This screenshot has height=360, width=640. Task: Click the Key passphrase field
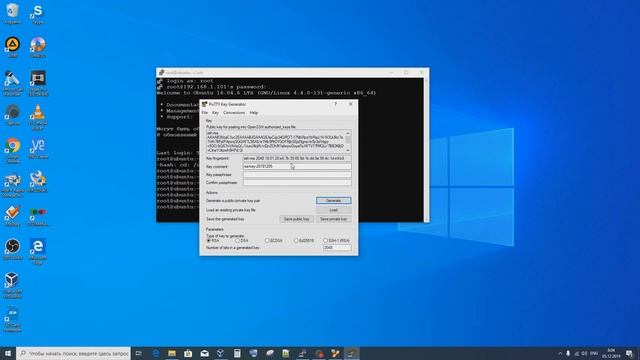pos(297,175)
